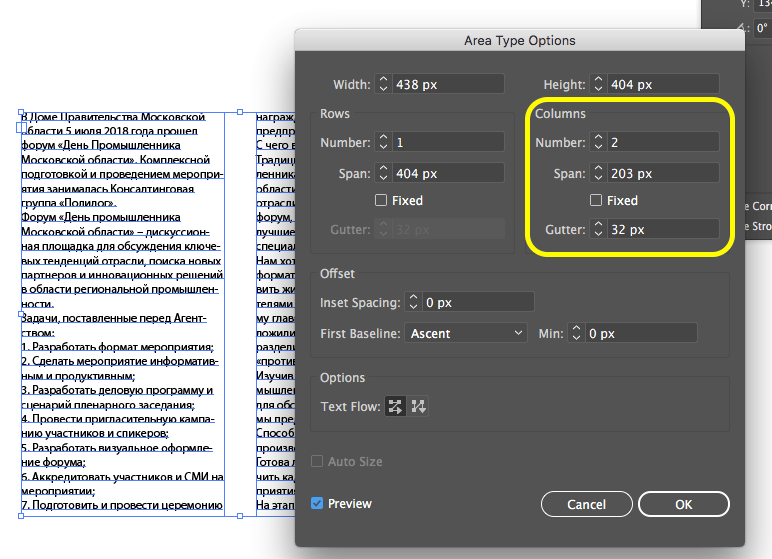Click the bottom center handle of text frame
This screenshot has height=559, width=772.
[x=240, y=516]
